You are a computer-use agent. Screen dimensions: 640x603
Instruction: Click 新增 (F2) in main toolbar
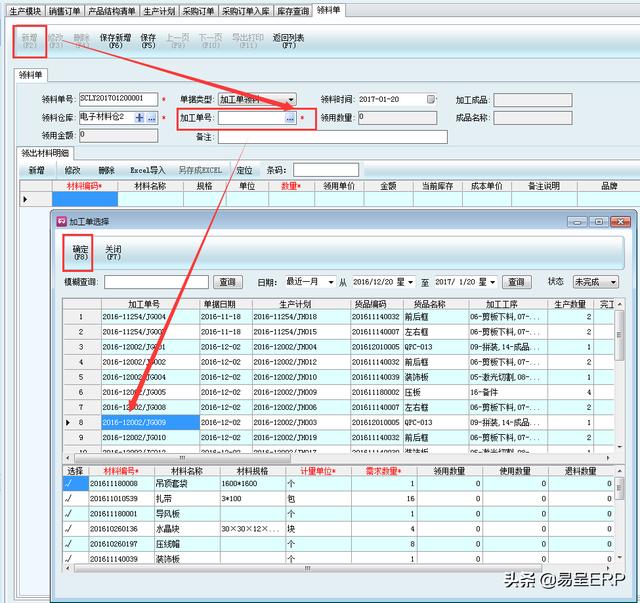tap(28, 42)
